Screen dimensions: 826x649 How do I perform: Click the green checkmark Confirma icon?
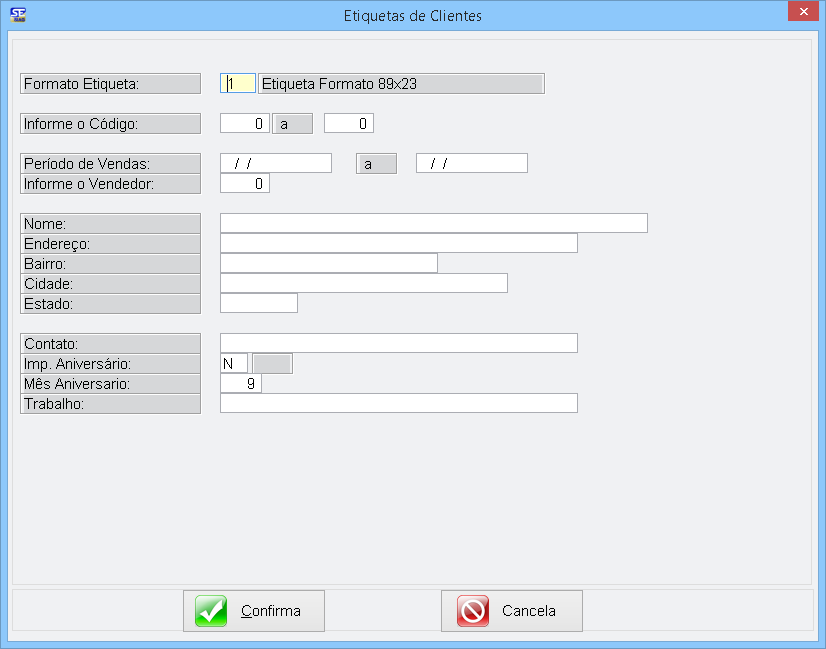click(x=211, y=611)
